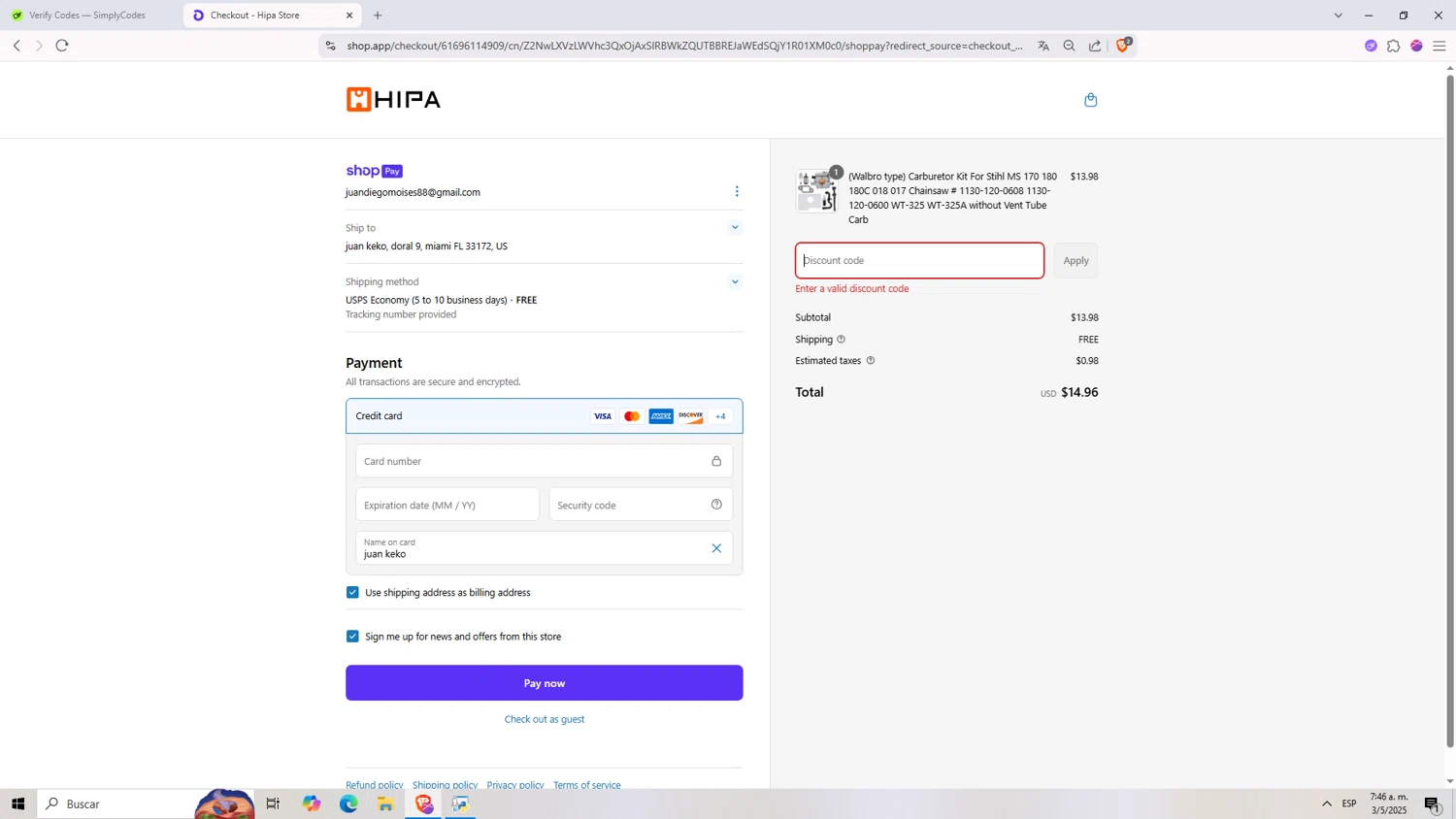Viewport: 1456px width, 819px height.
Task: Go back to previous page
Action: pos(17,46)
